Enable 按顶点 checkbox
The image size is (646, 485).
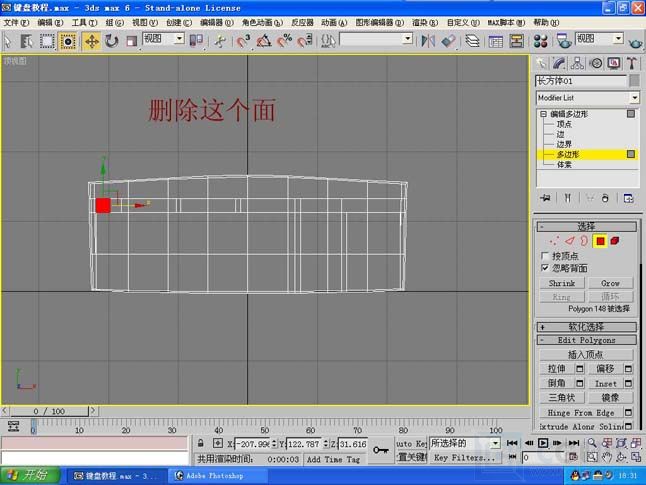click(545, 256)
